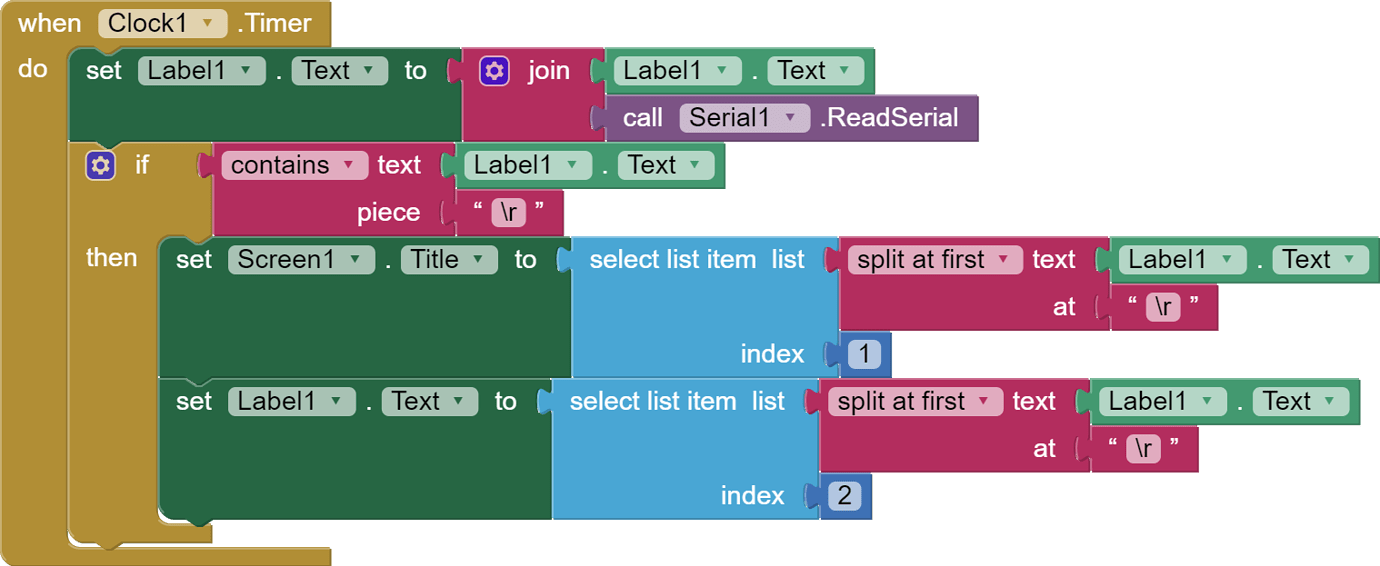Open the second split at first dropdown
Screen dimensions: 1380x566
click(x=914, y=402)
